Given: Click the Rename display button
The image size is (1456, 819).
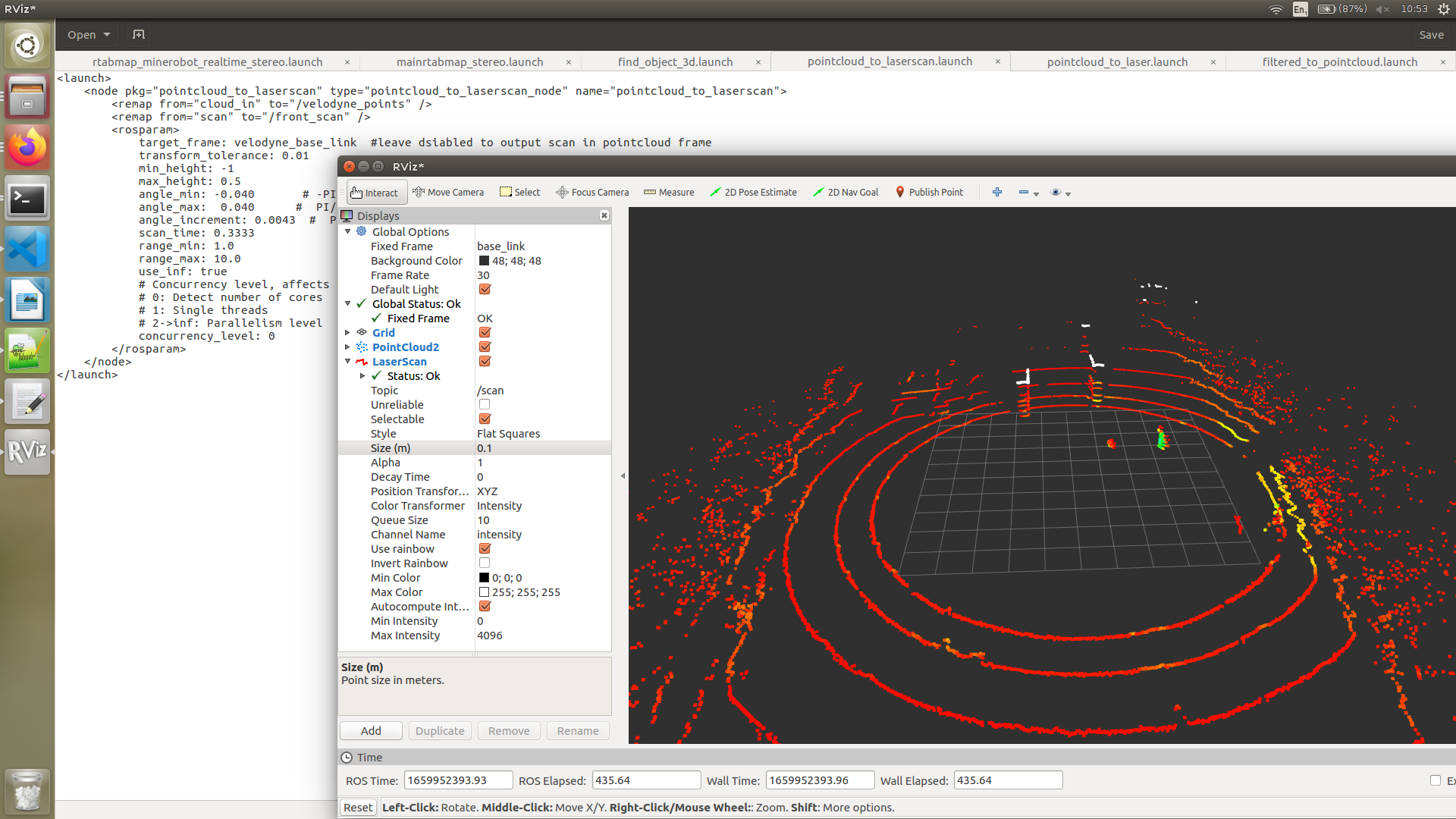Looking at the screenshot, I should [x=578, y=730].
